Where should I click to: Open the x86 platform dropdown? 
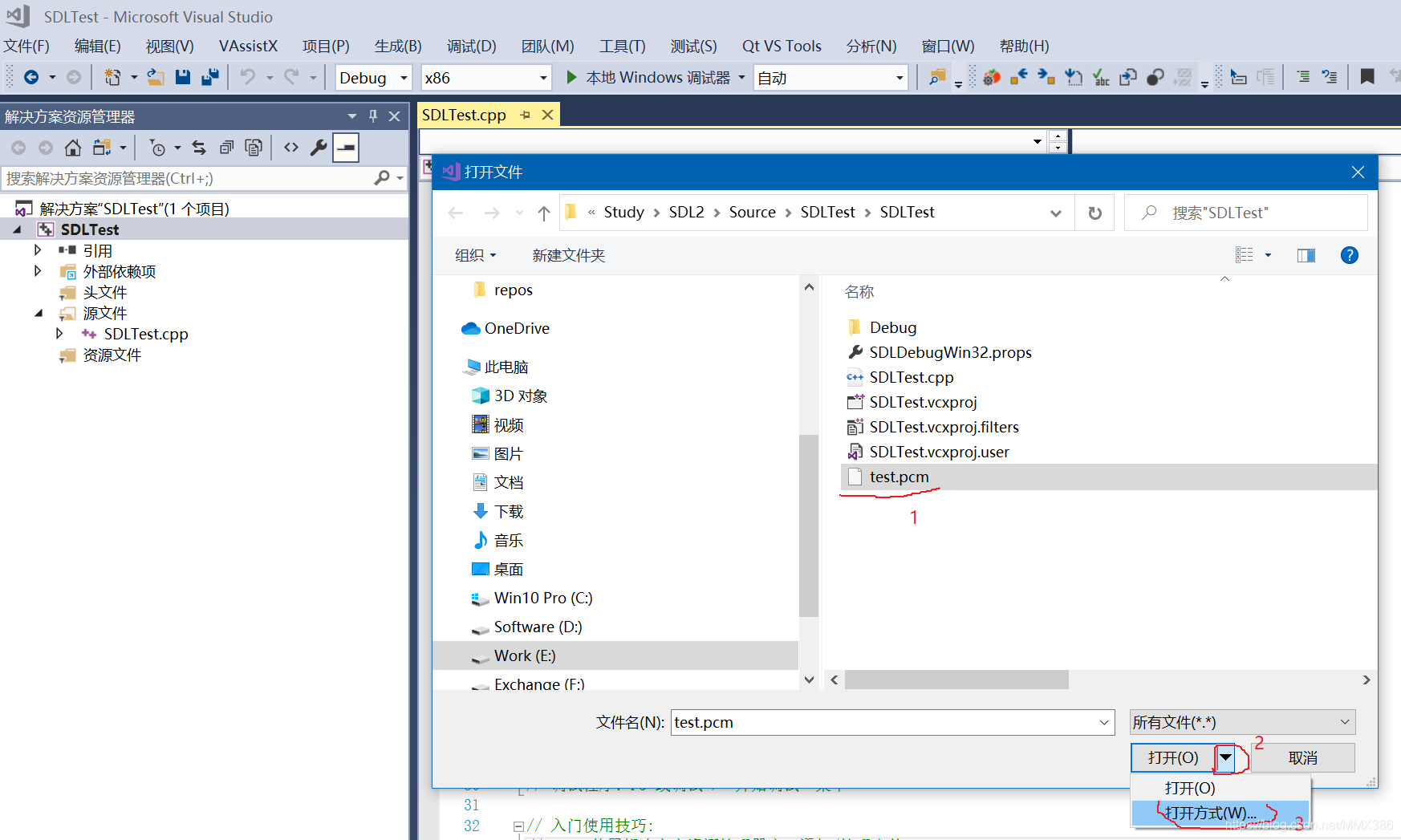(x=543, y=78)
